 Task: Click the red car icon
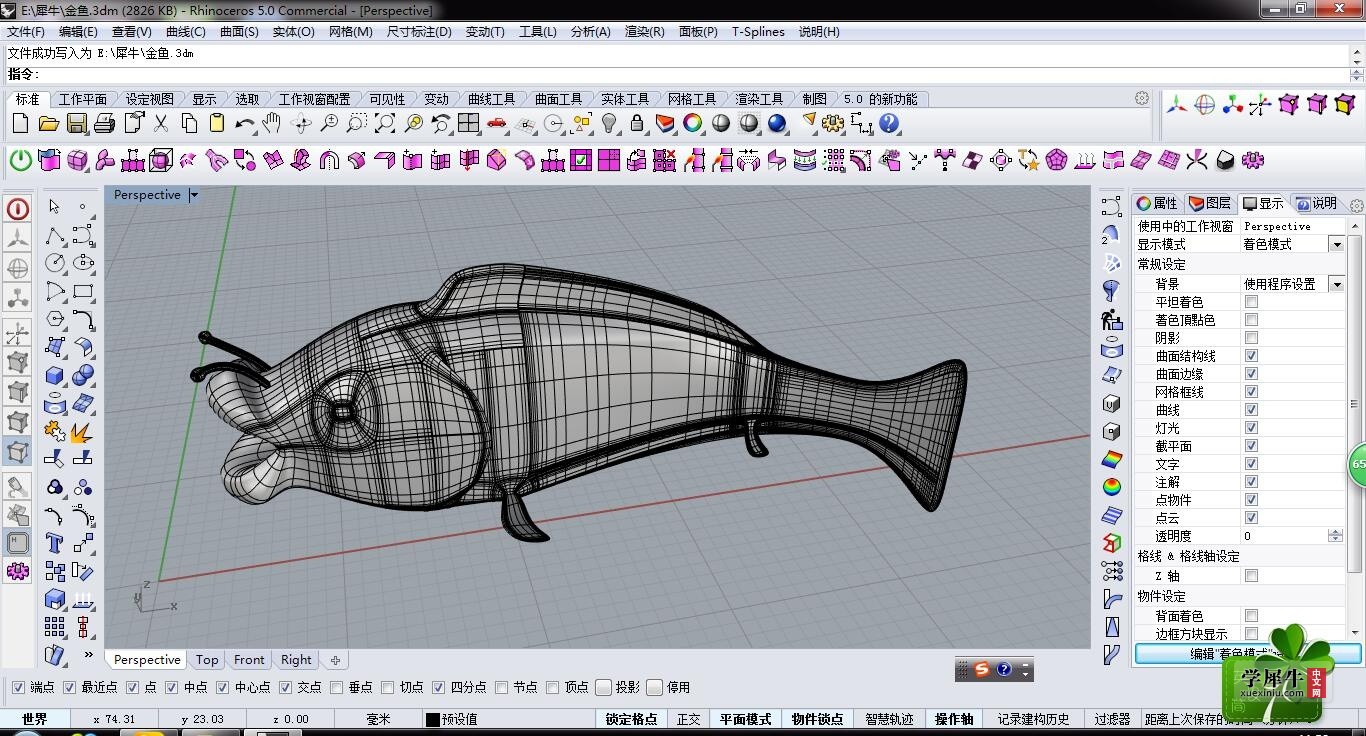(497, 123)
